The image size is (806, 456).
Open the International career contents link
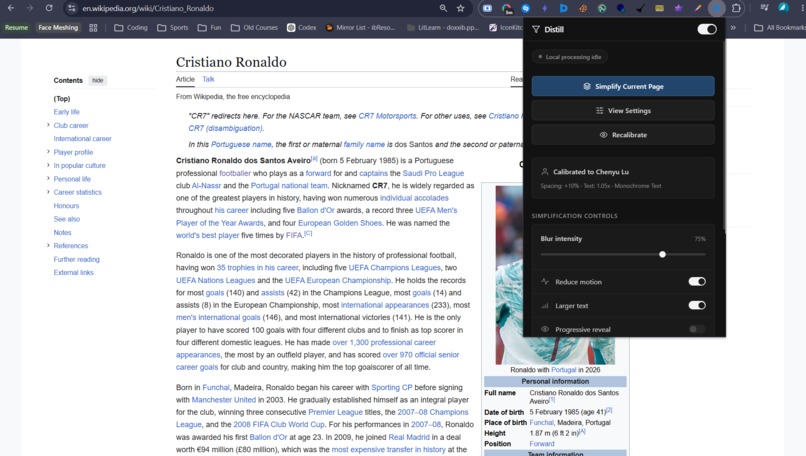pyautogui.click(x=82, y=138)
